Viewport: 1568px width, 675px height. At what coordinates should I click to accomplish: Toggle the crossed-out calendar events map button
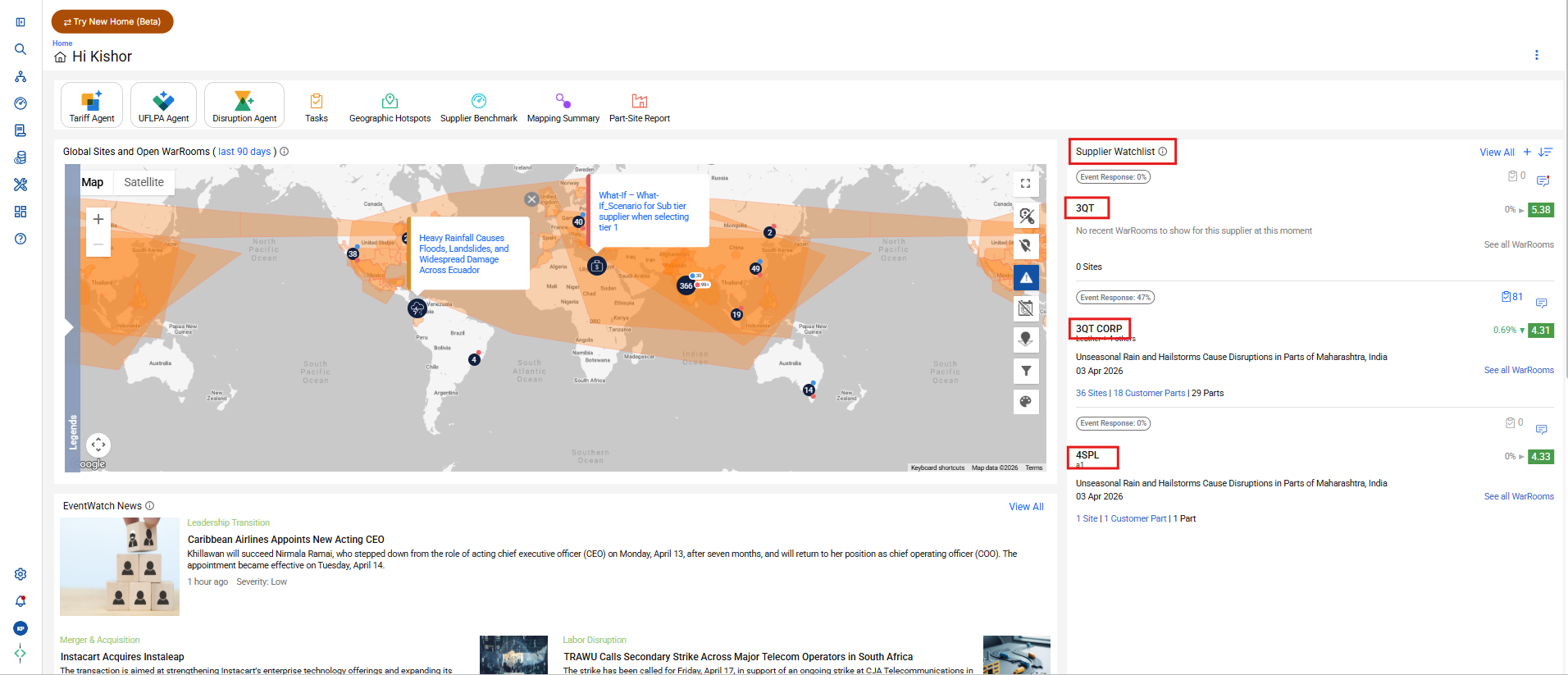coord(1026,308)
